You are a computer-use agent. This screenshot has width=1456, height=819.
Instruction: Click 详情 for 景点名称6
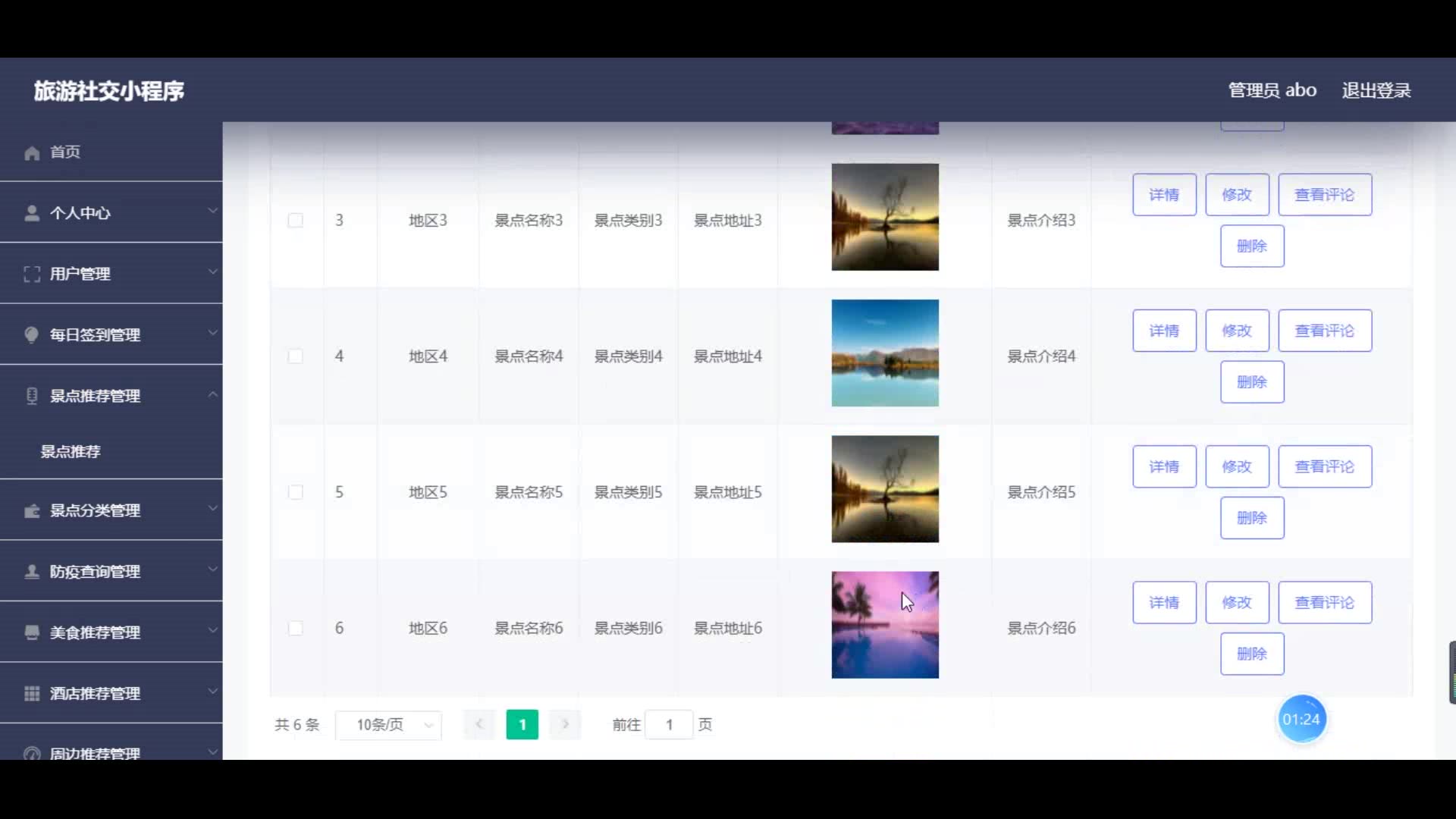tap(1164, 602)
